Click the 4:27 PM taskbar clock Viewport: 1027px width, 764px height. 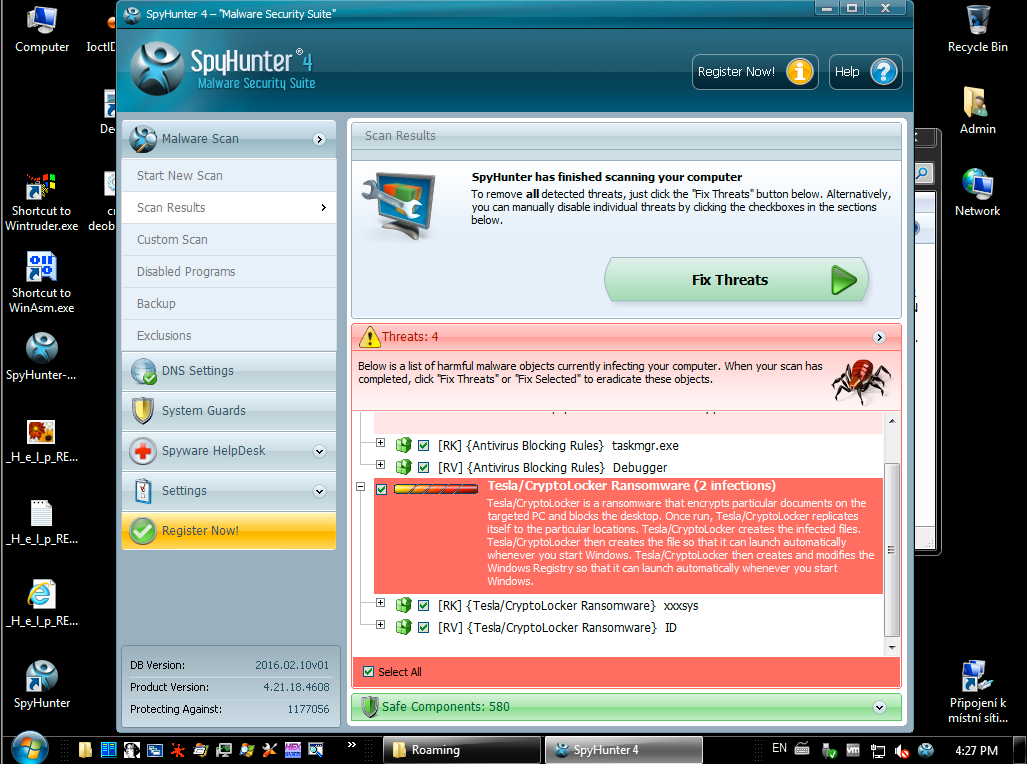(x=976, y=750)
